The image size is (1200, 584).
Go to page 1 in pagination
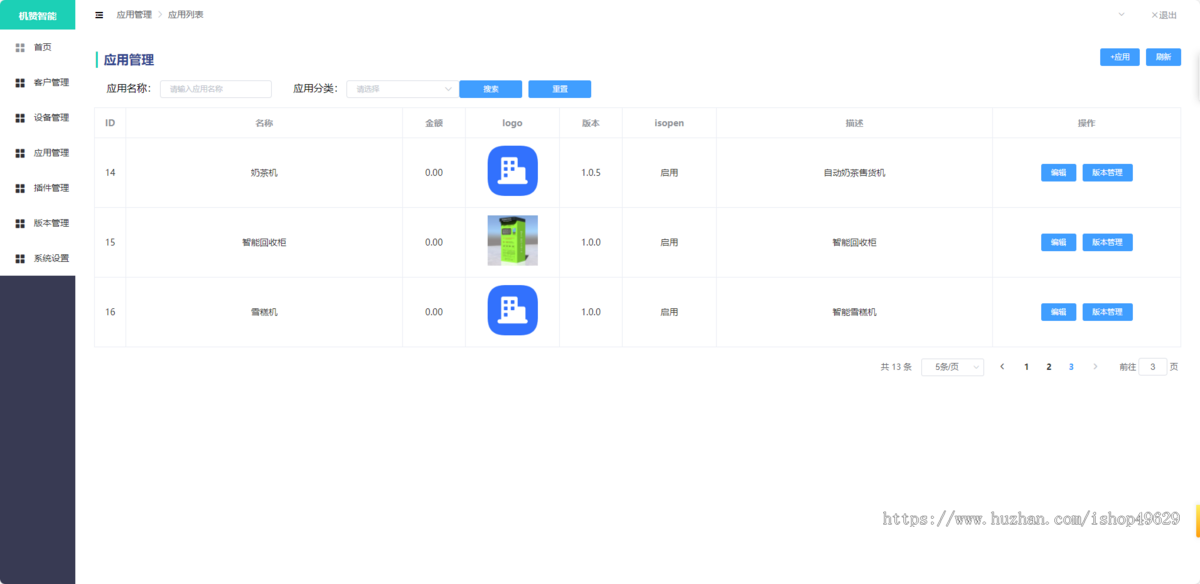pos(1026,367)
